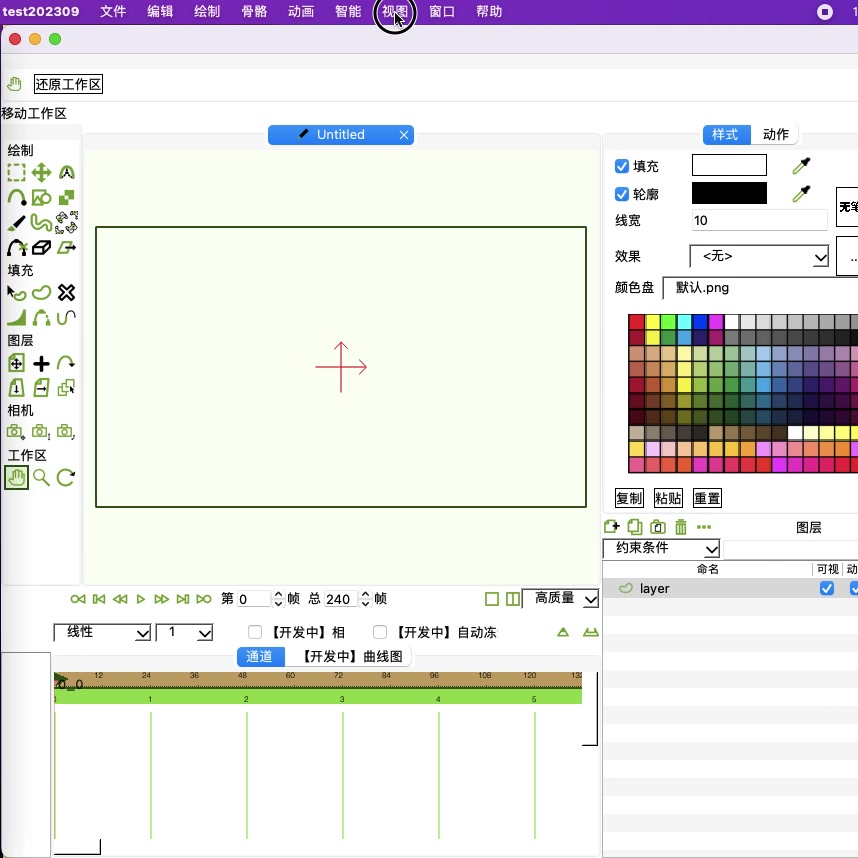Click the black outline color swatch
The height and width of the screenshot is (858, 858).
(729, 194)
